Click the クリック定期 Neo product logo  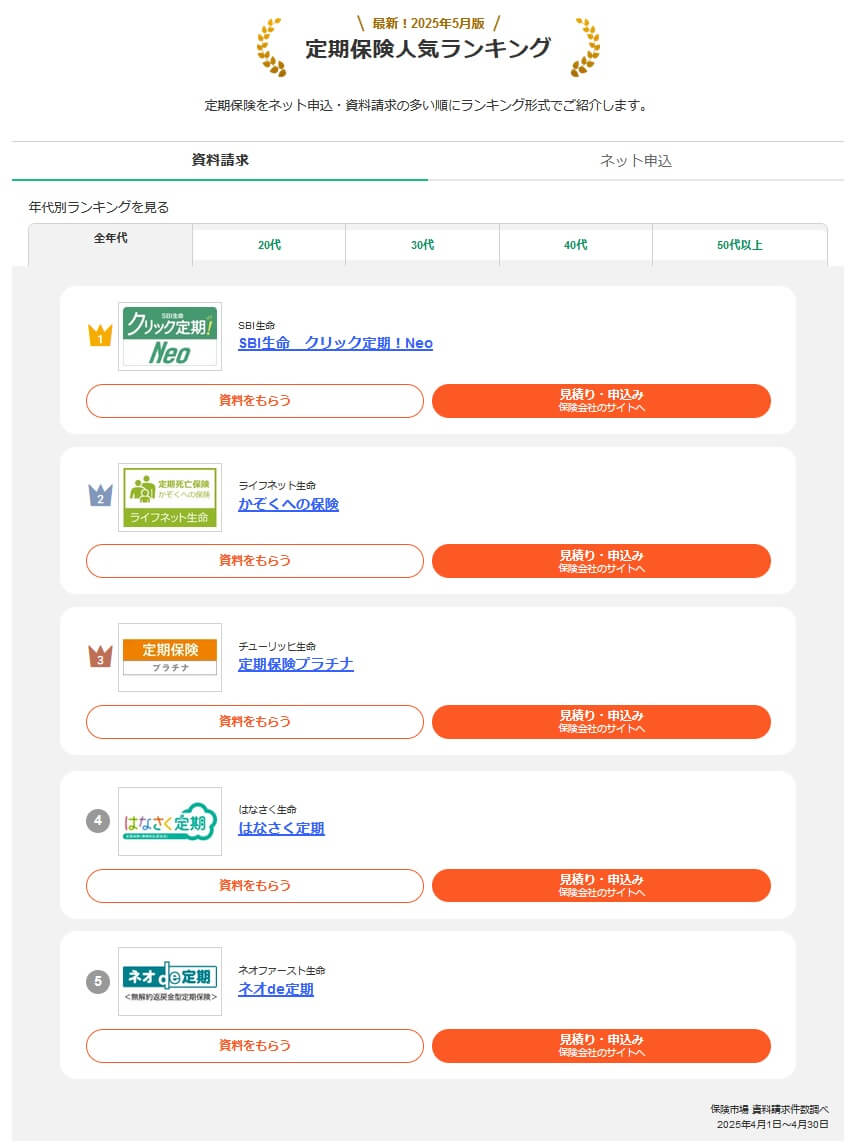pos(170,336)
